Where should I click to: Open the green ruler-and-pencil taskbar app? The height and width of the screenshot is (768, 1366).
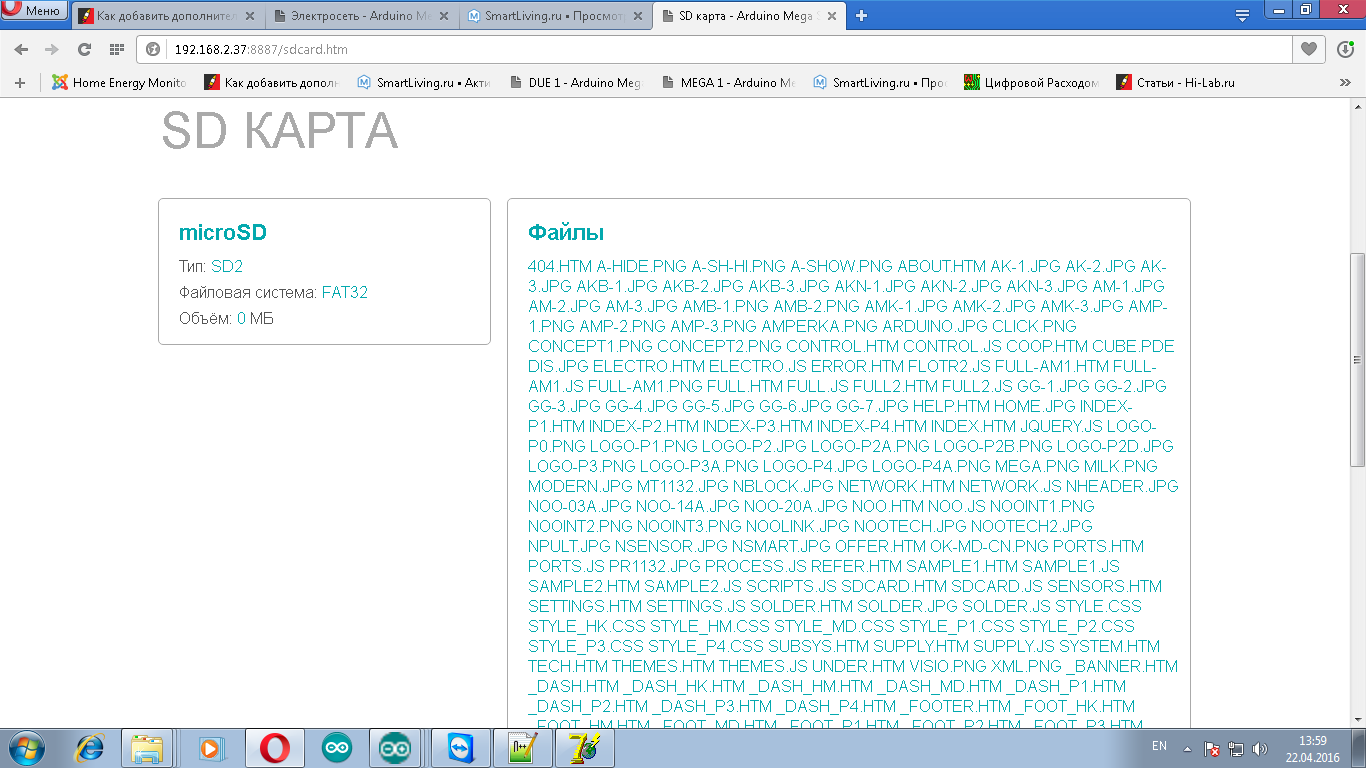pos(525,747)
